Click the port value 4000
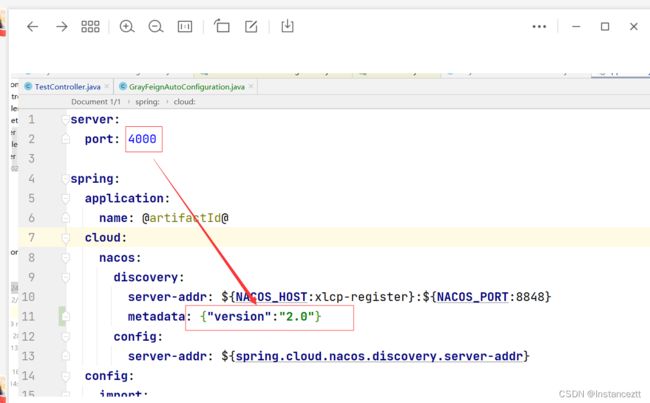This screenshot has width=650, height=403. (x=142, y=139)
